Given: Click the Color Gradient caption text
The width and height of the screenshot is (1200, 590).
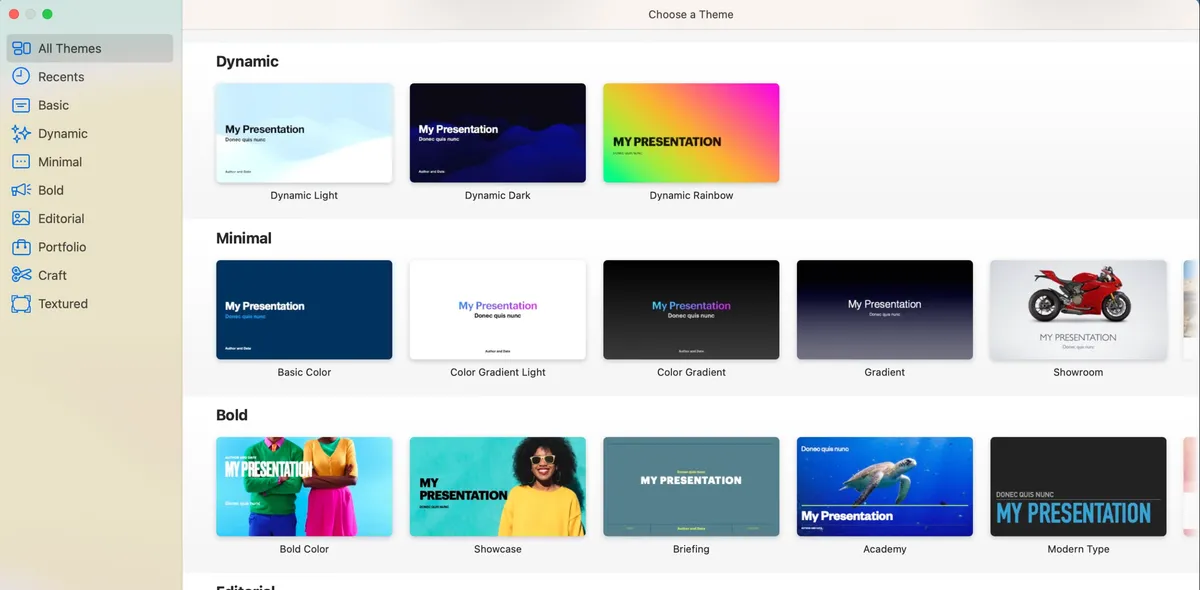Looking at the screenshot, I should click(691, 372).
